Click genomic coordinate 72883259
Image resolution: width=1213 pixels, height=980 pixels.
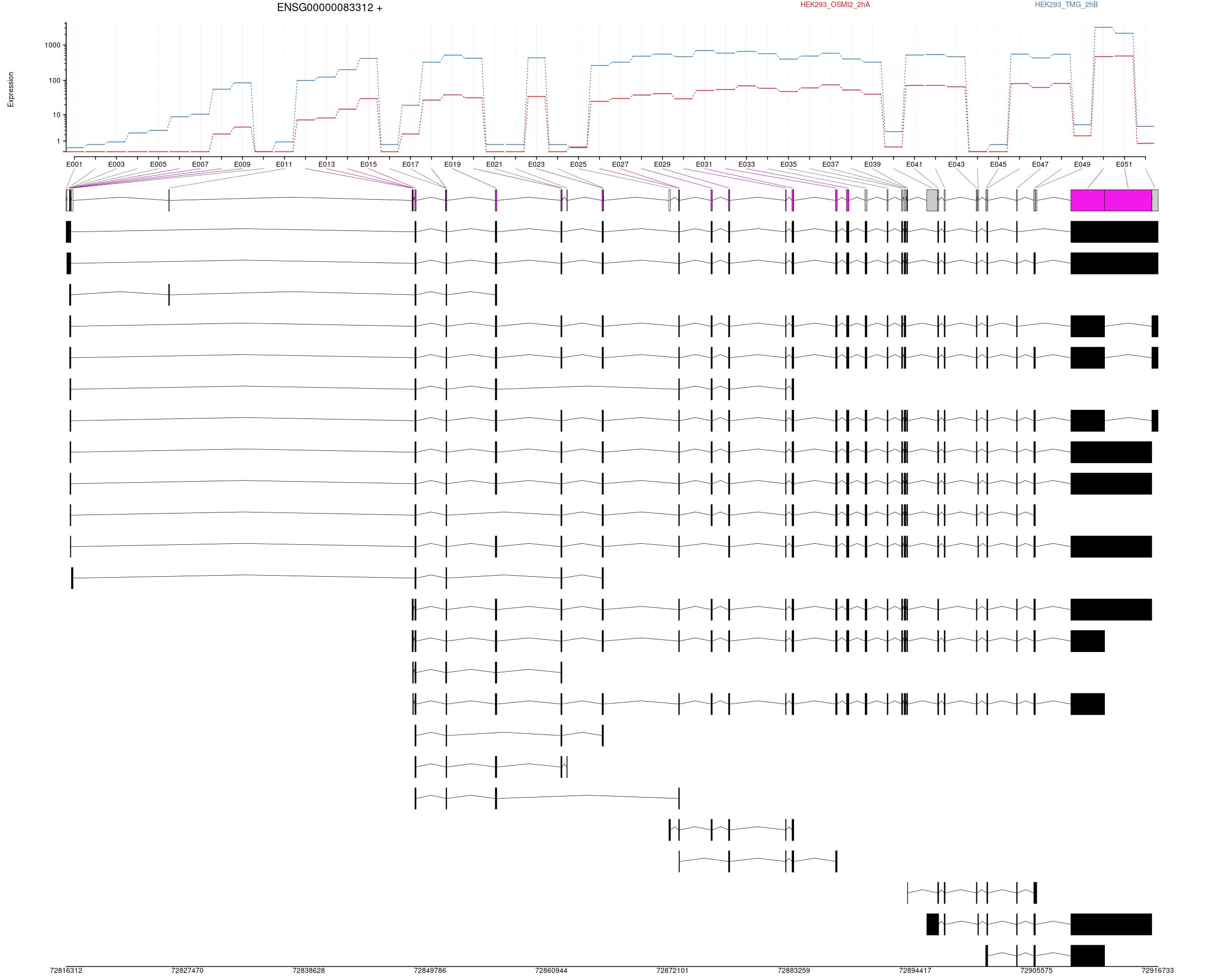794,971
